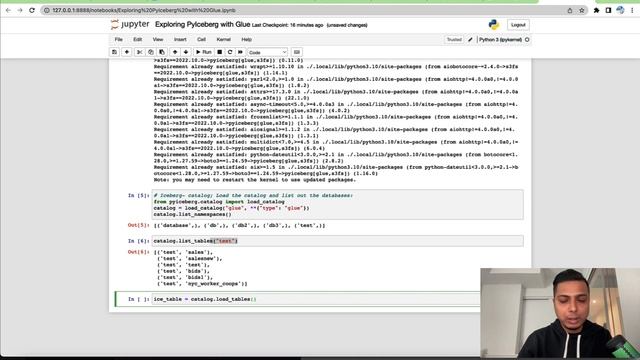Click the save and checkpoint icon
Image resolution: width=640 pixels, height=360 pixels.
(x=114, y=52)
